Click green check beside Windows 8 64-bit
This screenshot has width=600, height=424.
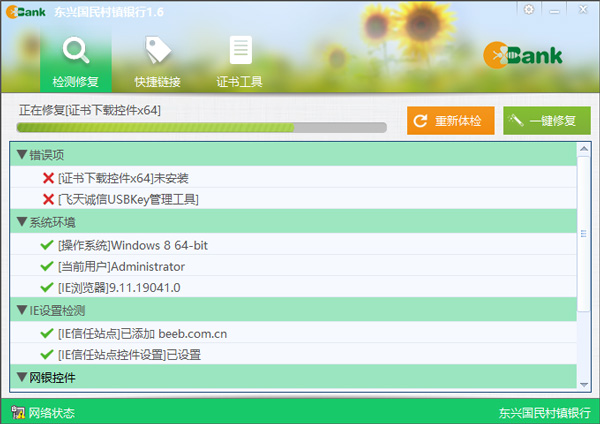[x=47, y=245]
